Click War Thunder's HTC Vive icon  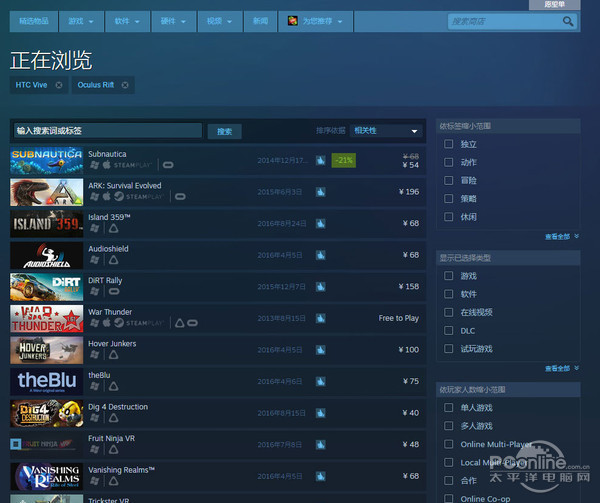[x=179, y=323]
